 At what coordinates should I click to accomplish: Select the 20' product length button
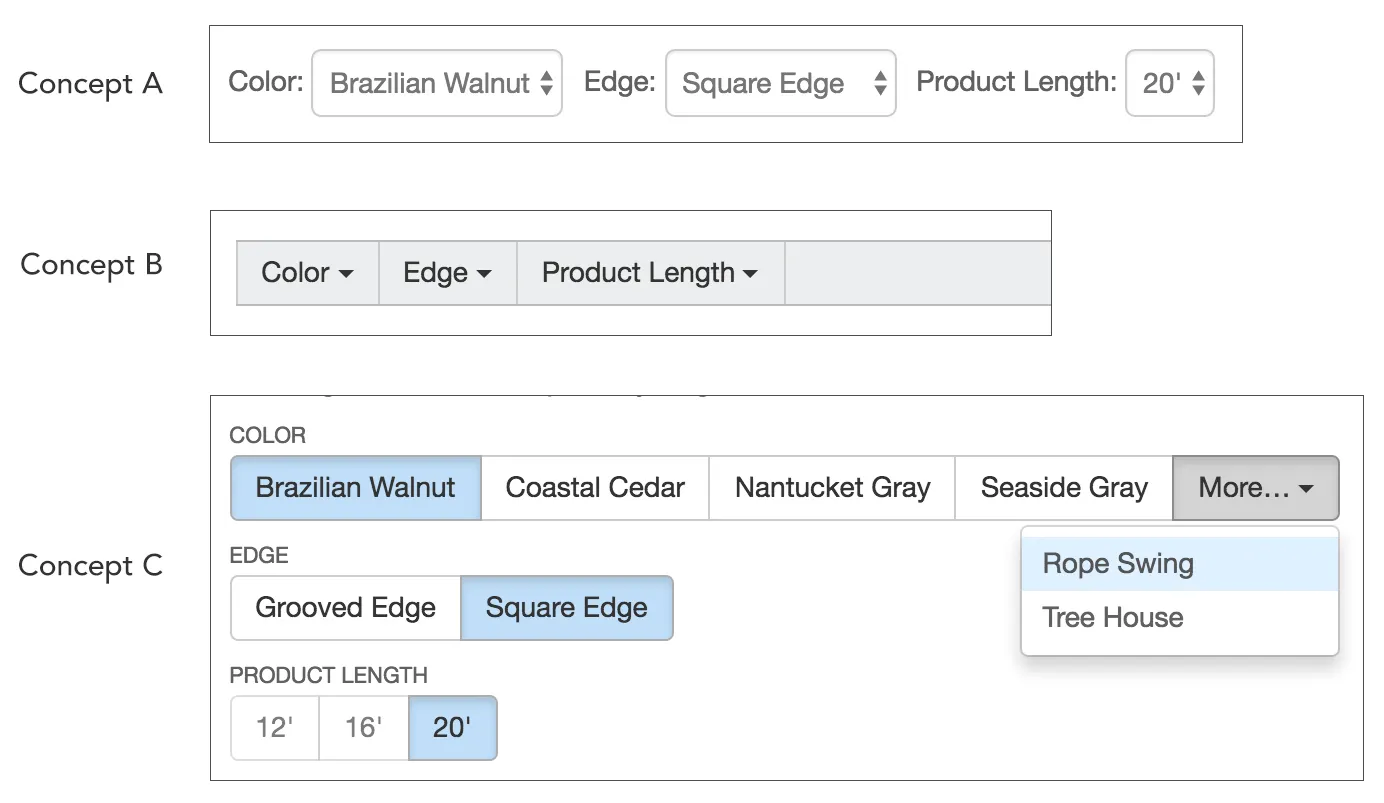point(452,728)
